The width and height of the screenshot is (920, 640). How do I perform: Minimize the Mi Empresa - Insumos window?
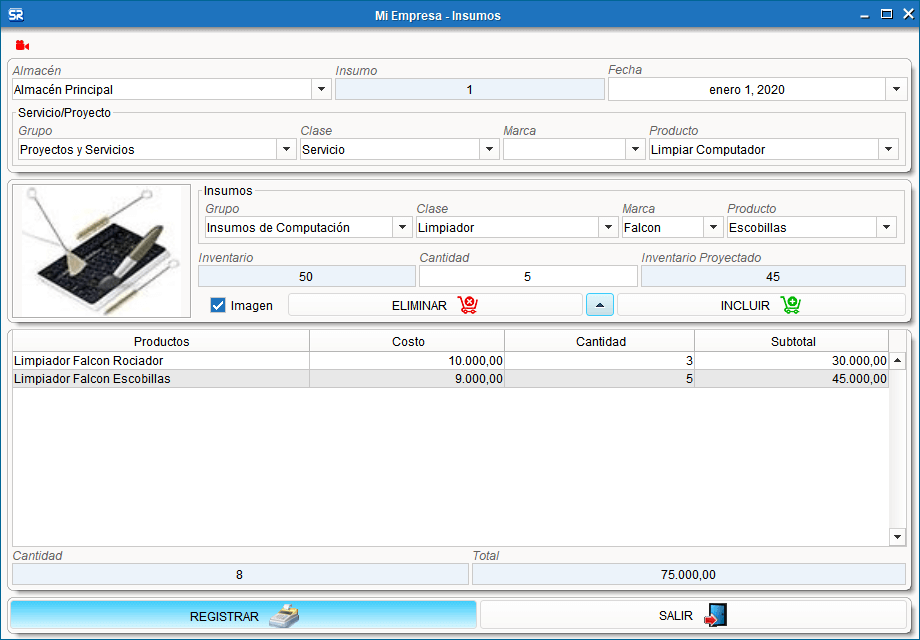tap(864, 15)
